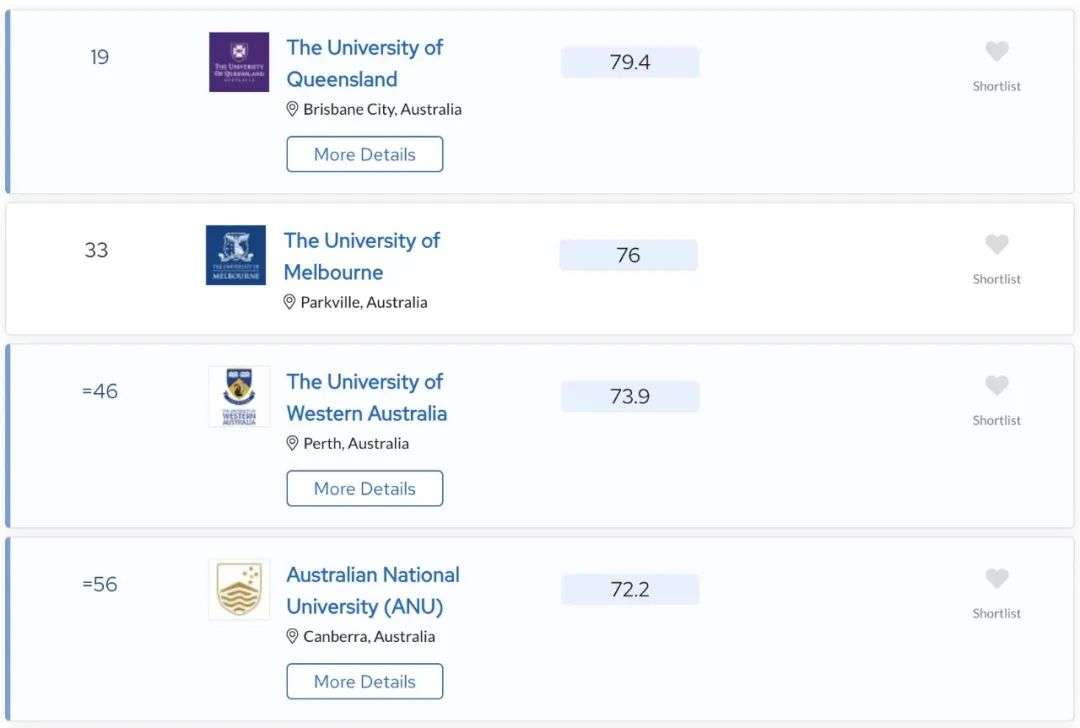Screen dimensions: 1080x728
Task: Click the University of Queensland purple logo
Action: click(x=239, y=62)
